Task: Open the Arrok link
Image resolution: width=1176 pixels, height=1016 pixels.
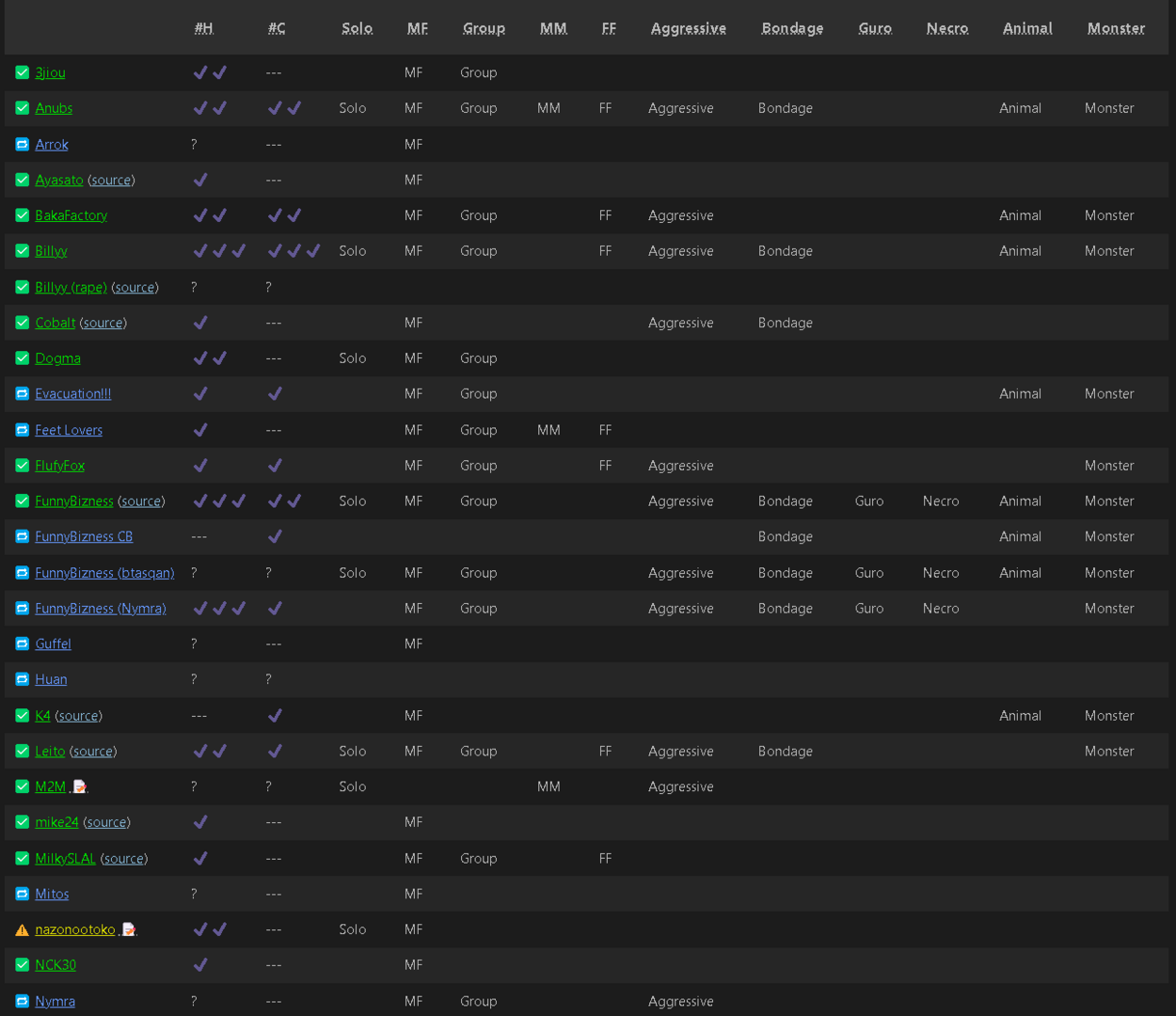Action: [52, 144]
